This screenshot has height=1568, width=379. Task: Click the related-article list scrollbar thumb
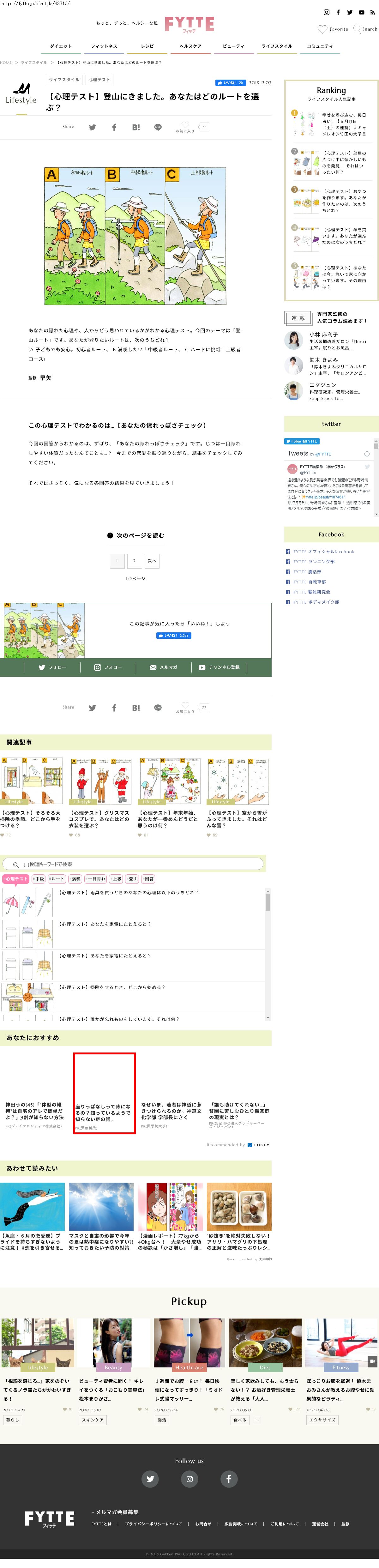coord(268,902)
